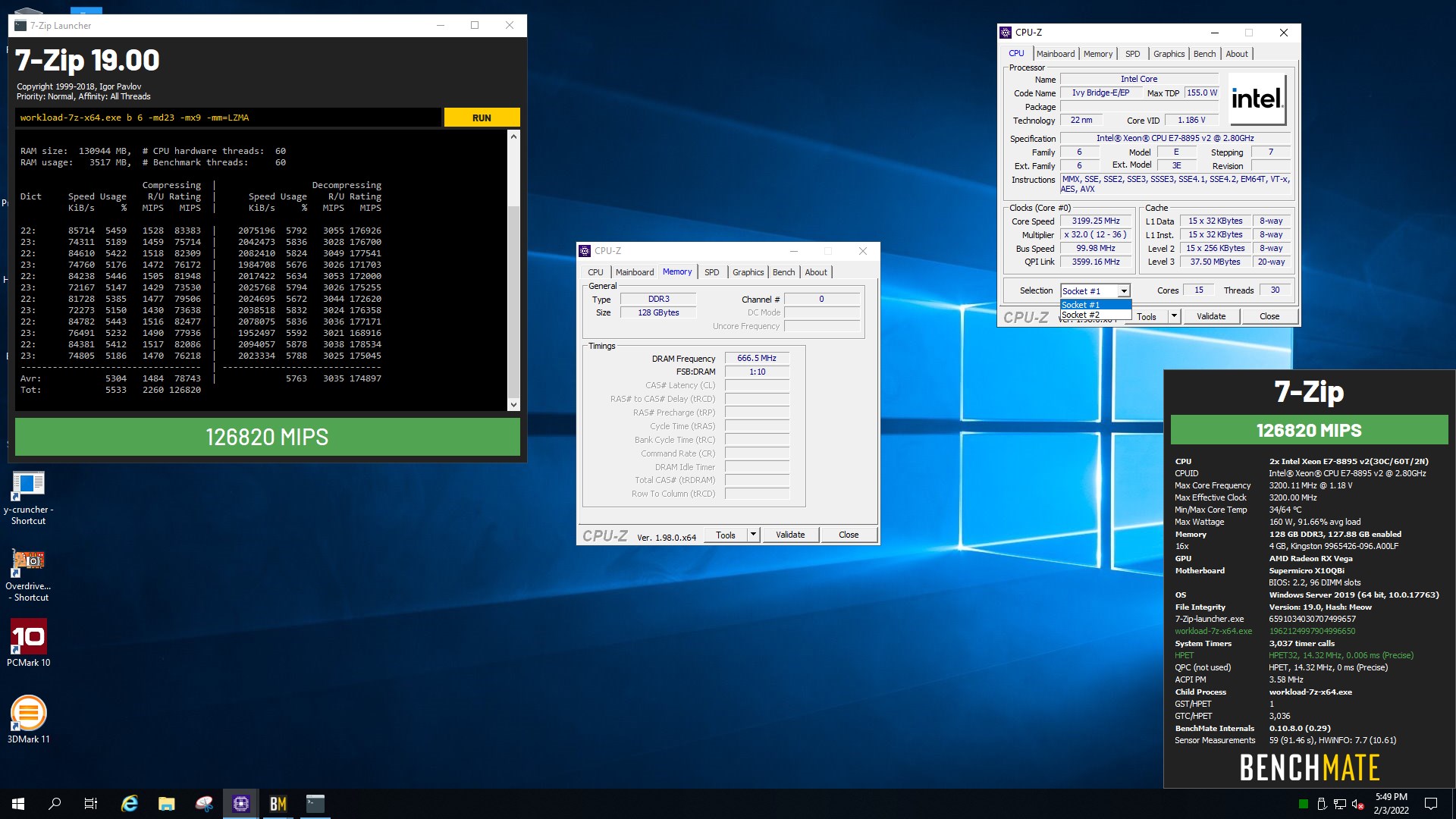Screen dimensions: 1456x819
Task: Open the USB safely remove tray icon
Action: click(x=1322, y=804)
